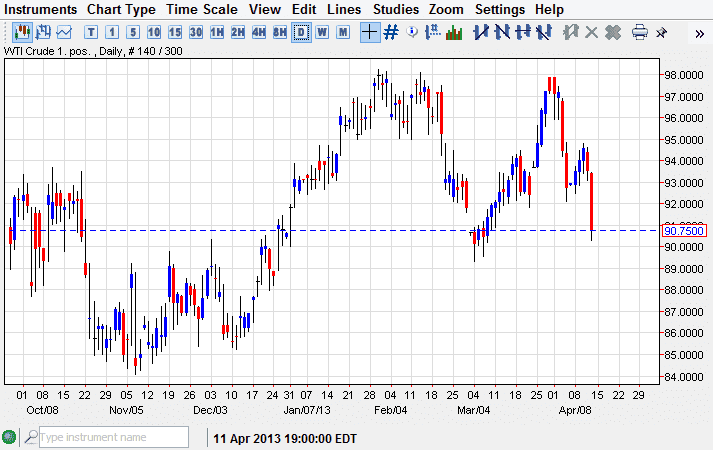The width and height of the screenshot is (713, 450).
Task: Select the Daily (D) time scale button
Action: 301,32
